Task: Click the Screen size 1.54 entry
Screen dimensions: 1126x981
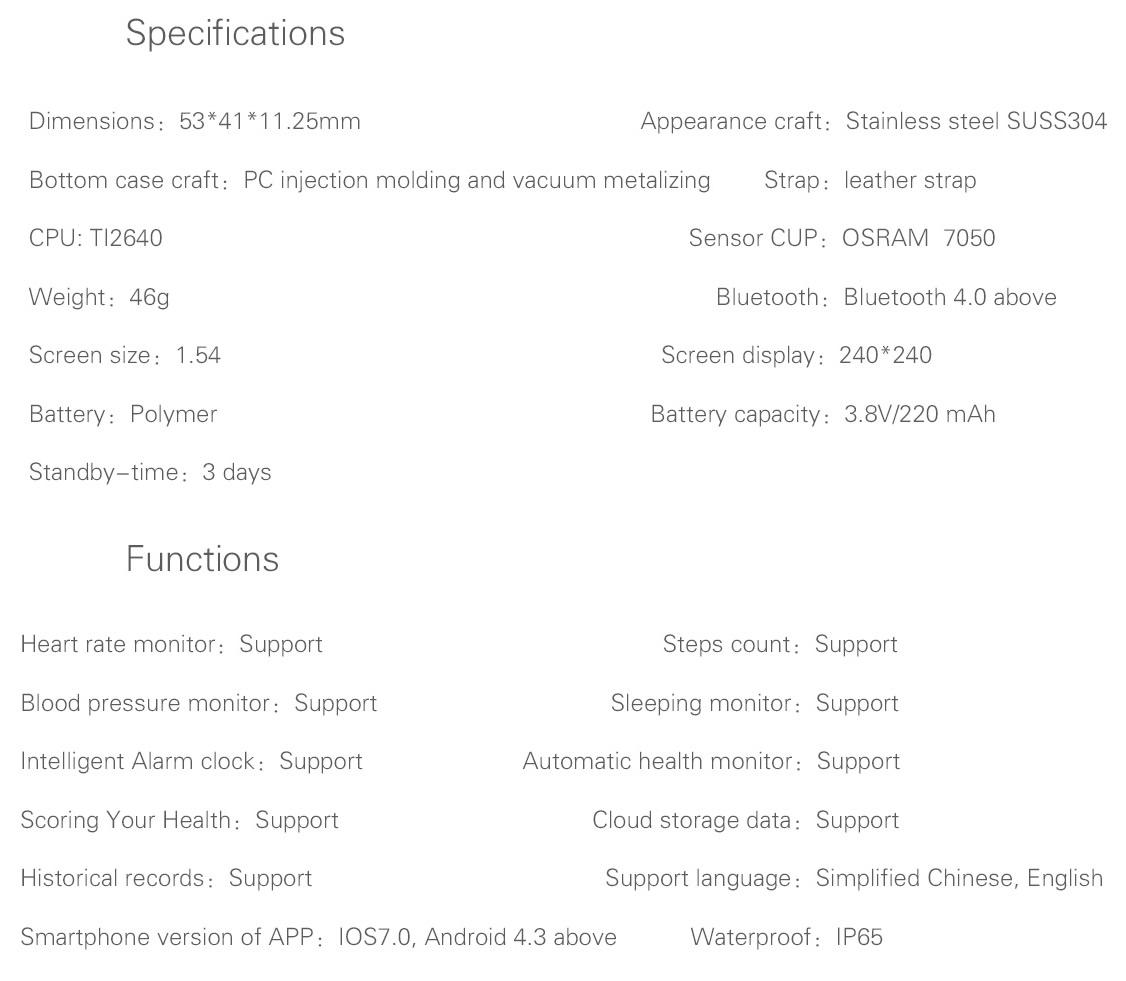Action: pyautogui.click(x=125, y=355)
